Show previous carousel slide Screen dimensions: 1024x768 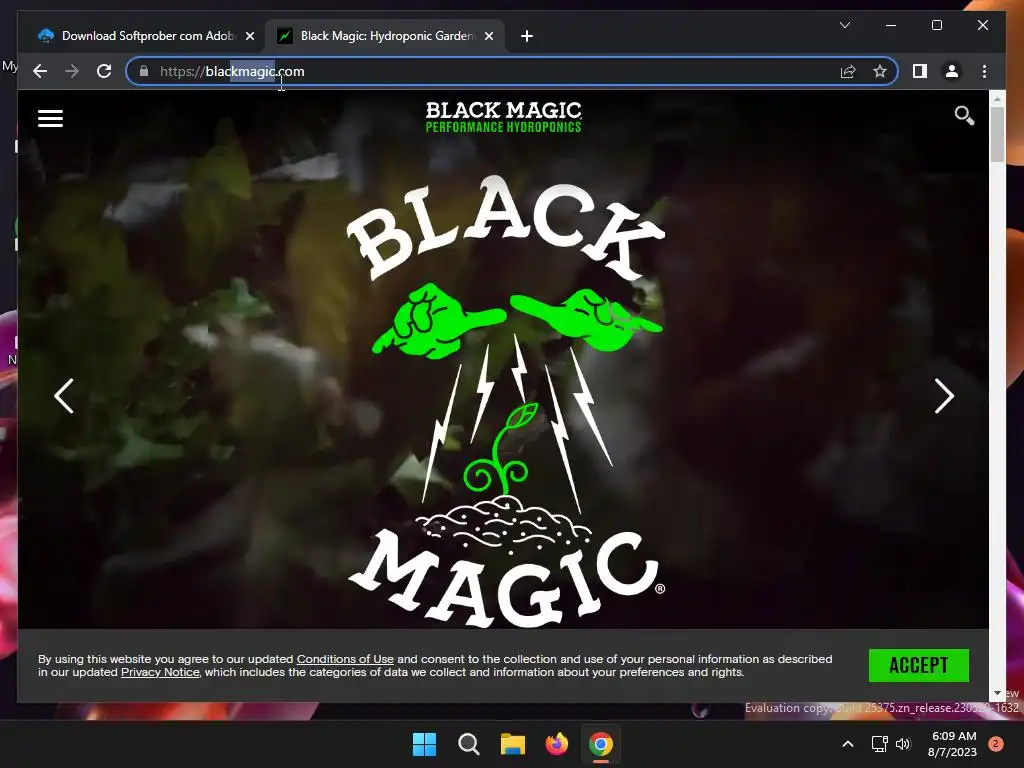tap(63, 396)
